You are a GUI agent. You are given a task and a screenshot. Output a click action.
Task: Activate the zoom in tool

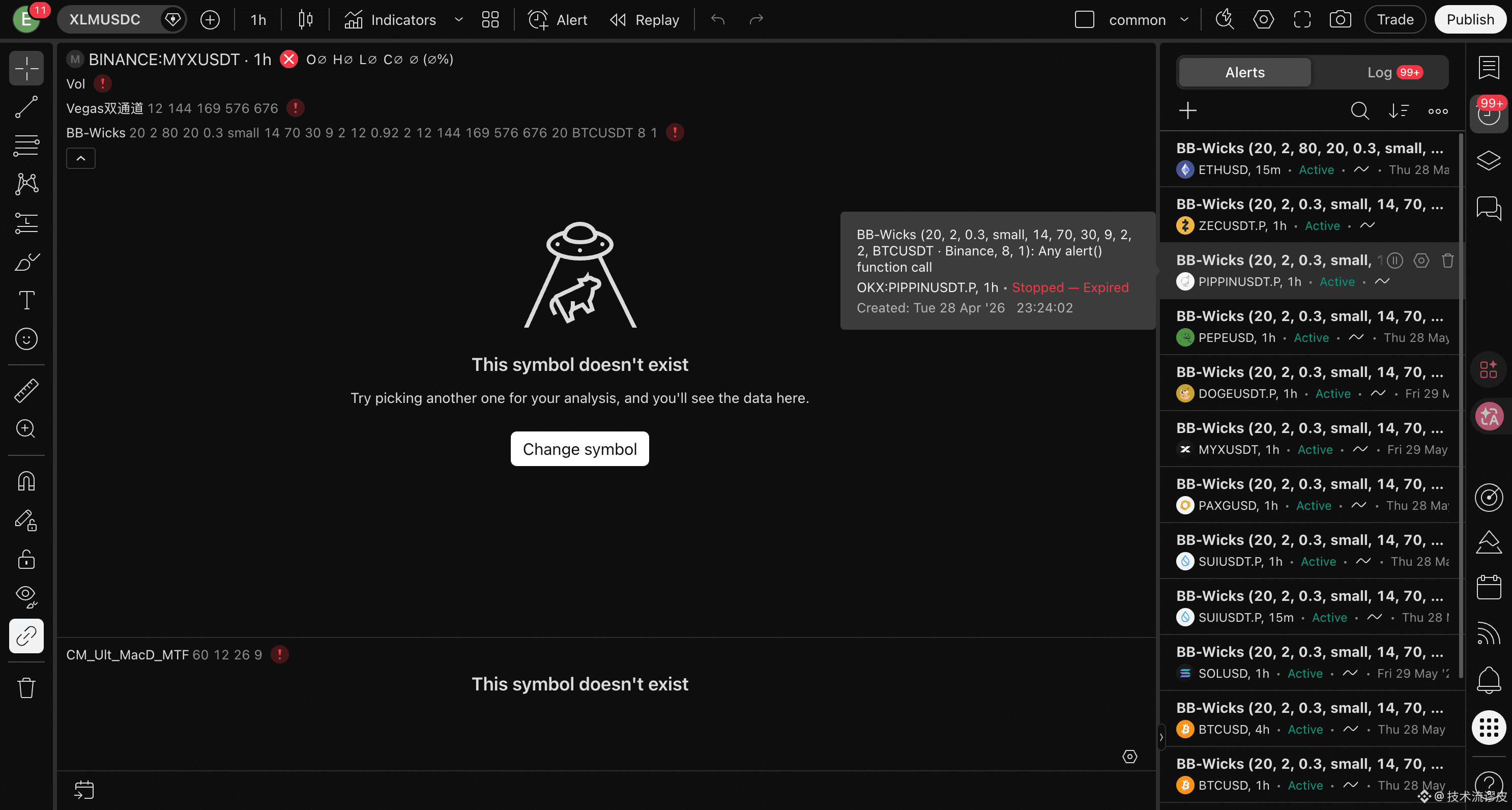[x=26, y=429]
